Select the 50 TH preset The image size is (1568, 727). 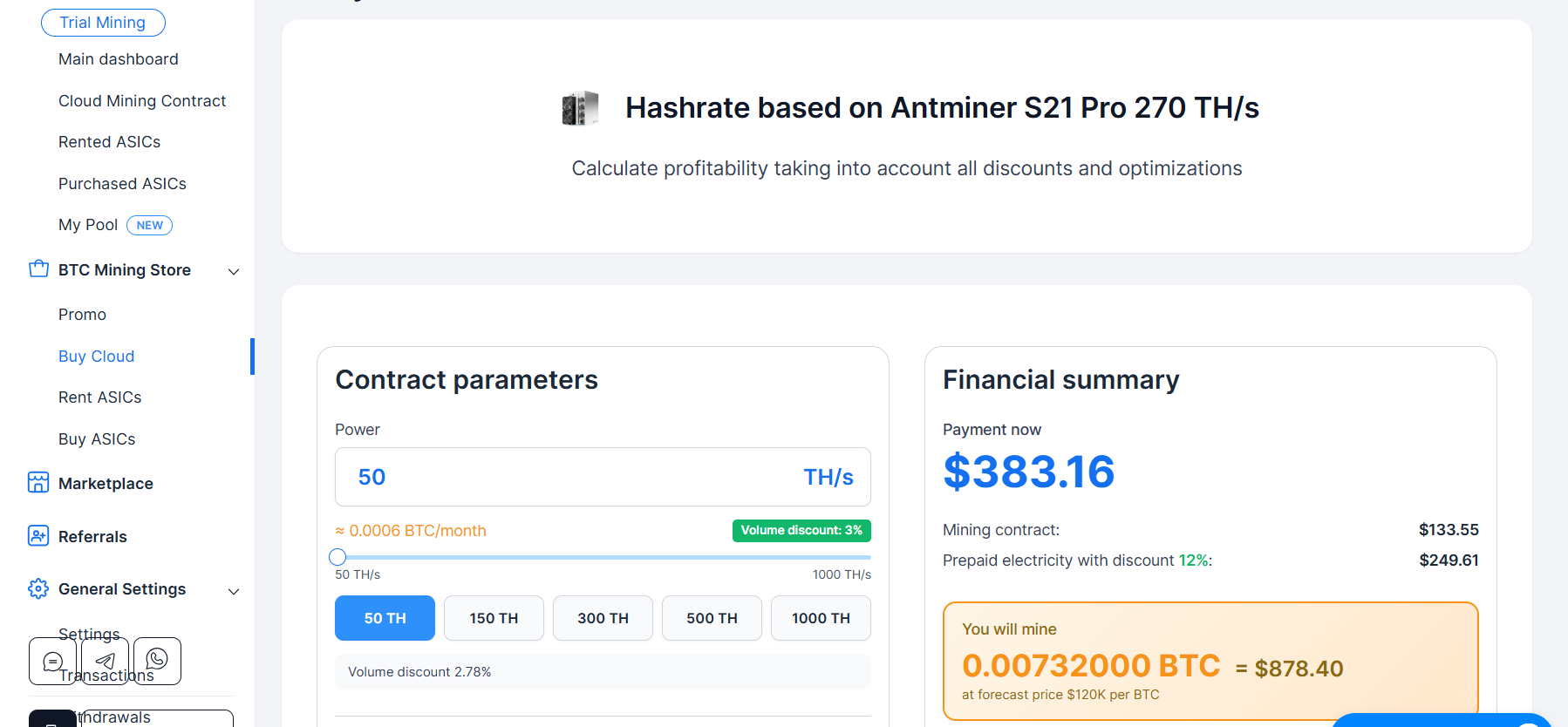coord(385,618)
